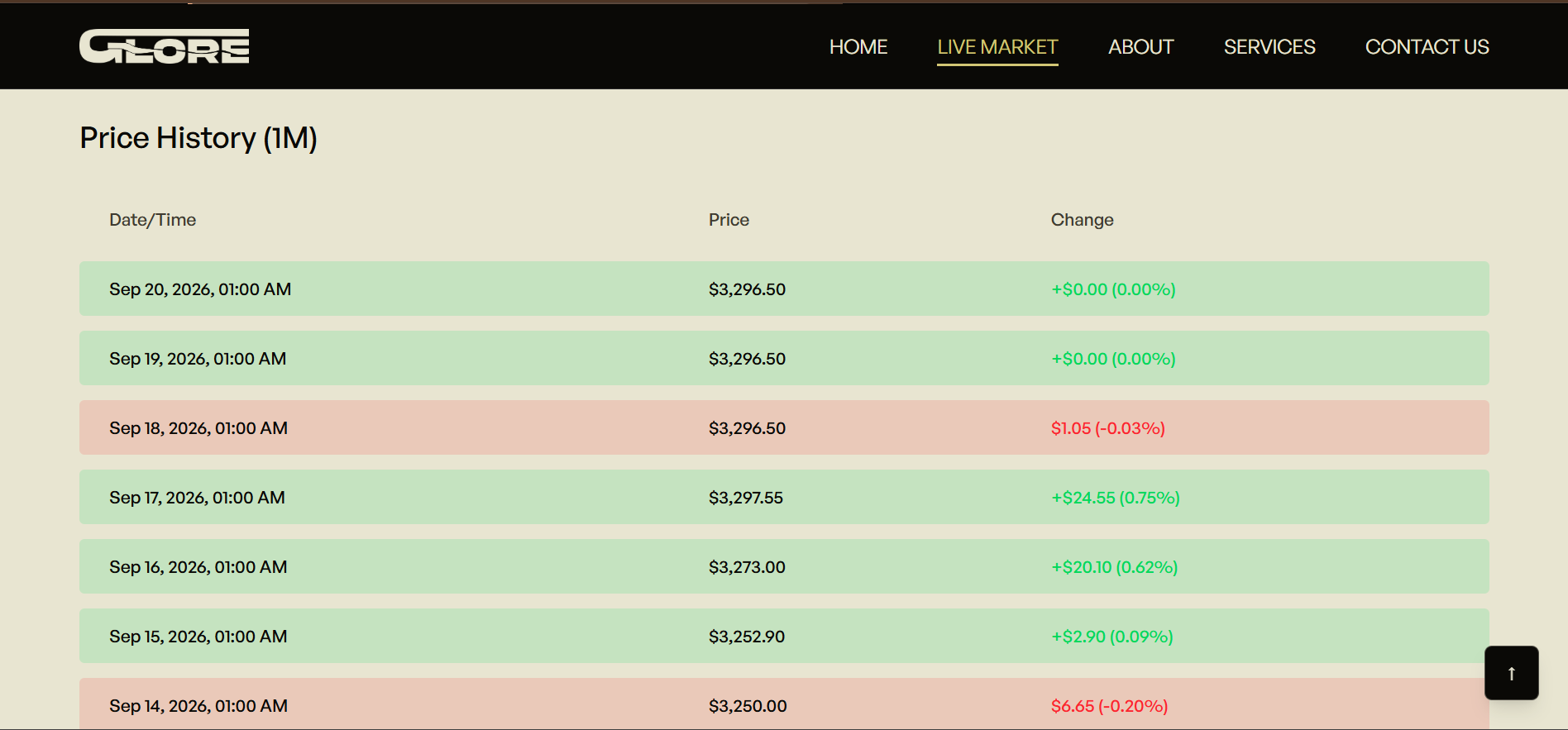Viewport: 1568px width, 730px height.
Task: Select the Sep 20, 2026 date cell
Action: [200, 289]
